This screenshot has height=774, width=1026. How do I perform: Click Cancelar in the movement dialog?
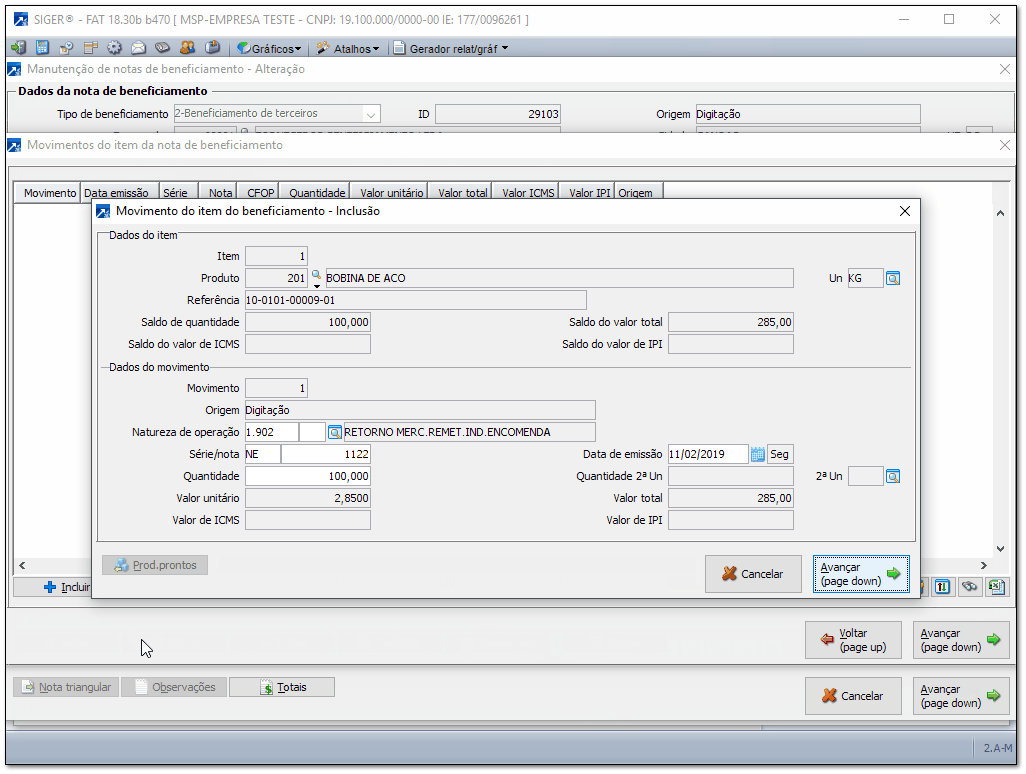click(x=752, y=574)
